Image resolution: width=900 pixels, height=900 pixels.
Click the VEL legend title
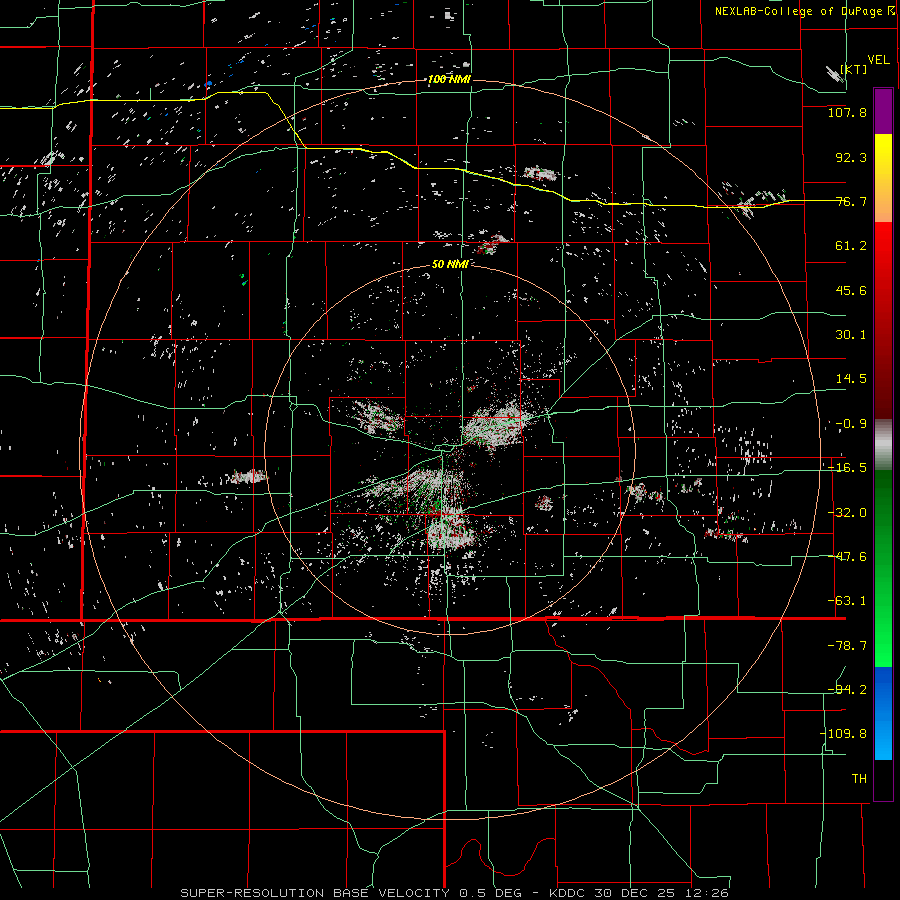point(878,60)
